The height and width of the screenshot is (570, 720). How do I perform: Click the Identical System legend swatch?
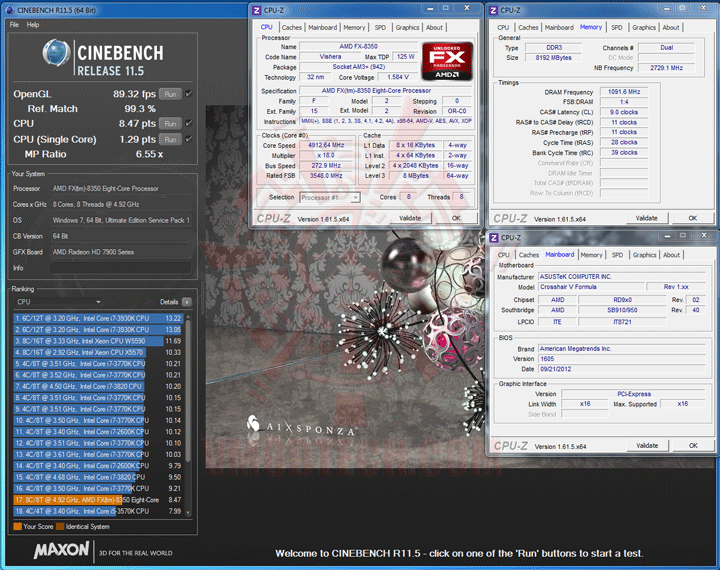(60, 526)
